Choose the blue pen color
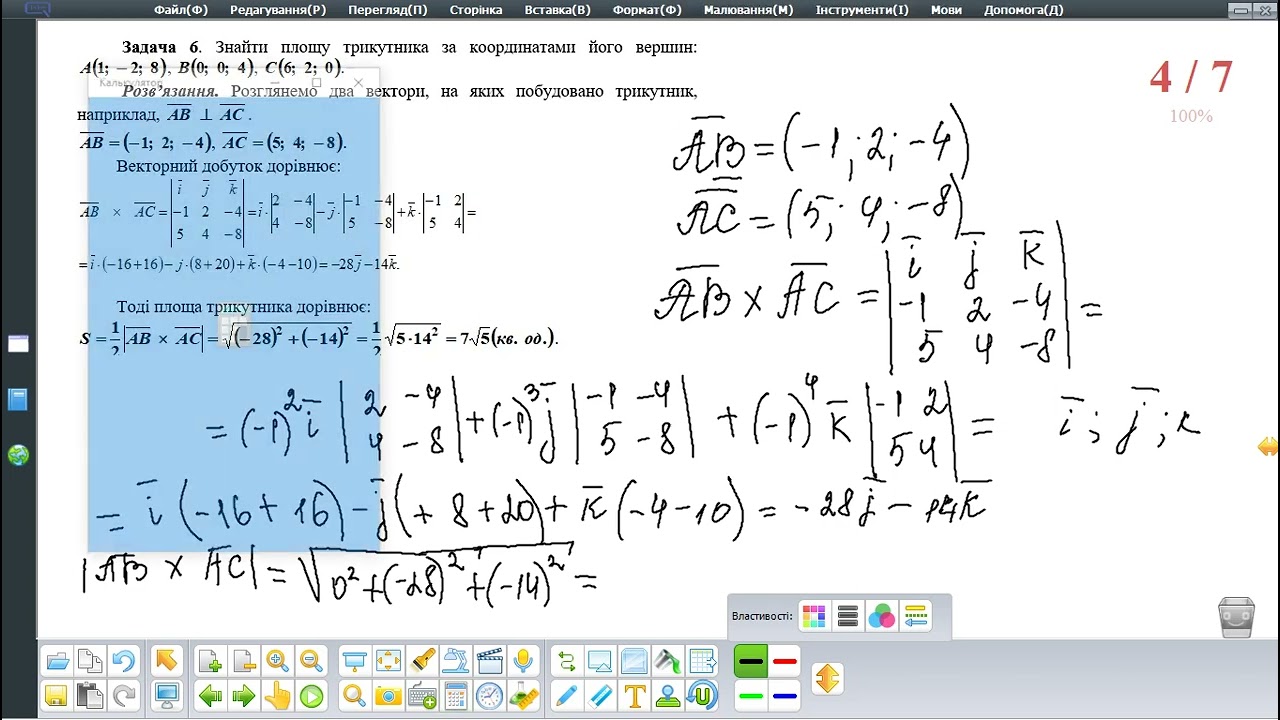Viewport: 1280px width, 720px height. tap(785, 695)
